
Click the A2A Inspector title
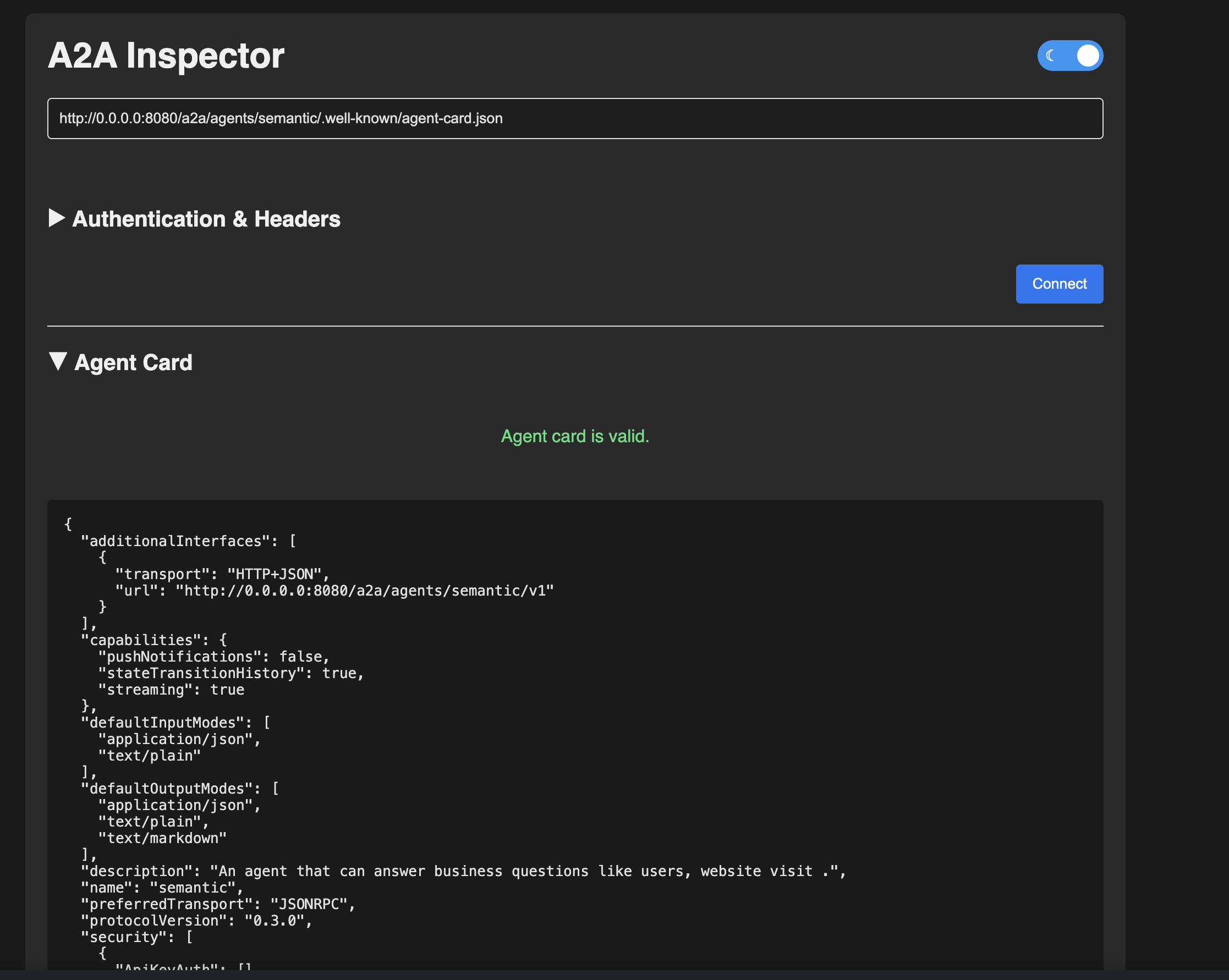[x=166, y=56]
